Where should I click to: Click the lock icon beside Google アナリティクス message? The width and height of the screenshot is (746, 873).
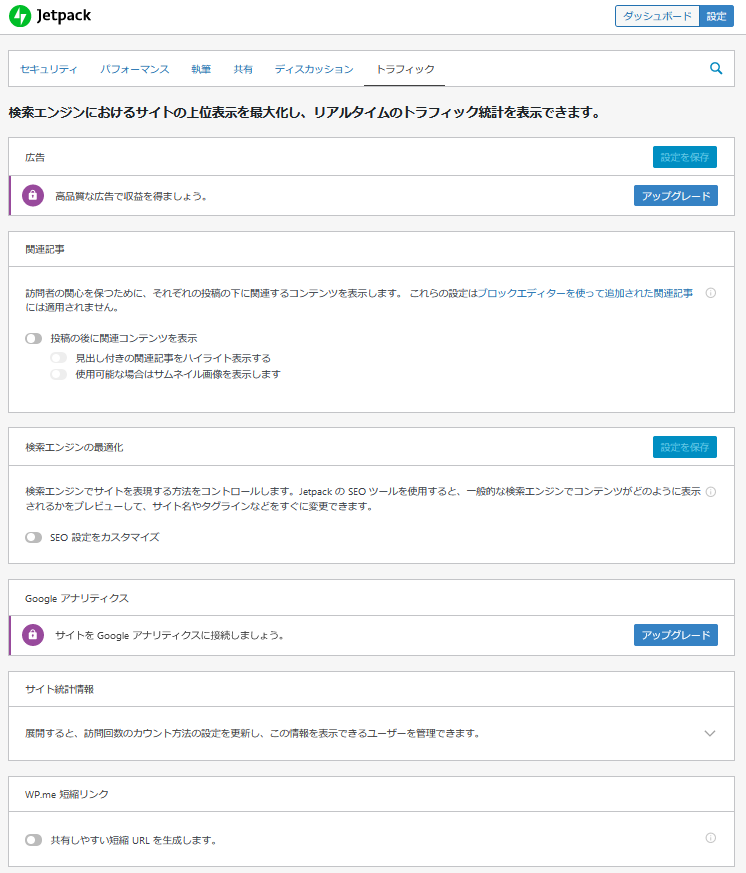pyautogui.click(x=33, y=635)
